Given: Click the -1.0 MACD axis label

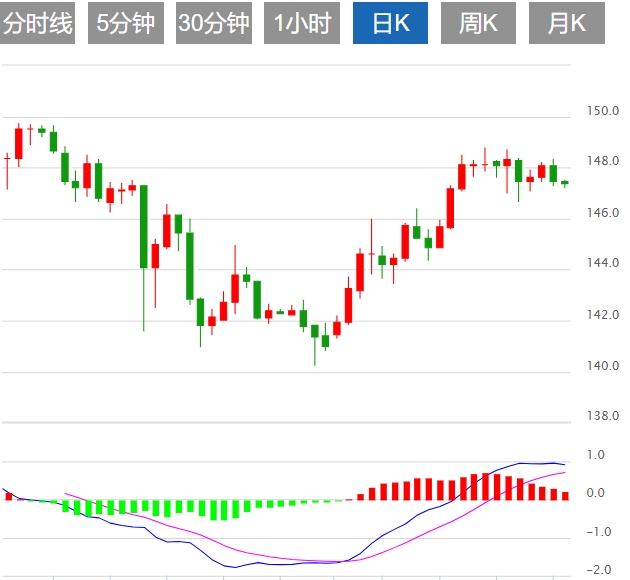Looking at the screenshot, I should 599,531.
